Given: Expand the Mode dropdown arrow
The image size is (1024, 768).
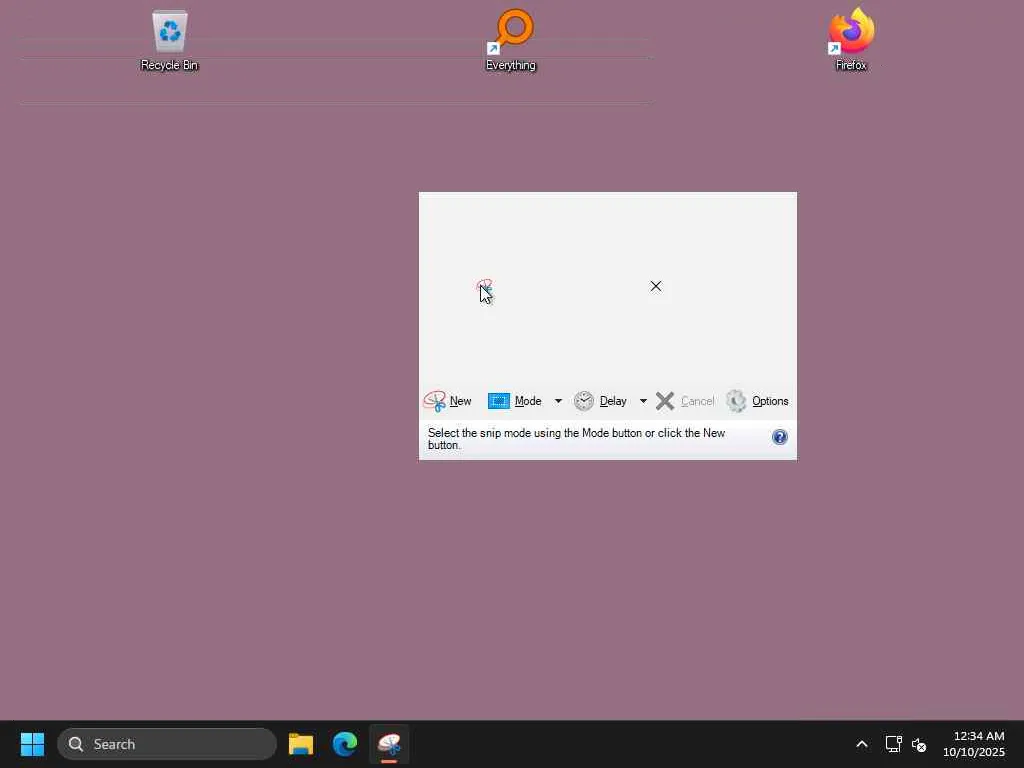Looking at the screenshot, I should 558,401.
